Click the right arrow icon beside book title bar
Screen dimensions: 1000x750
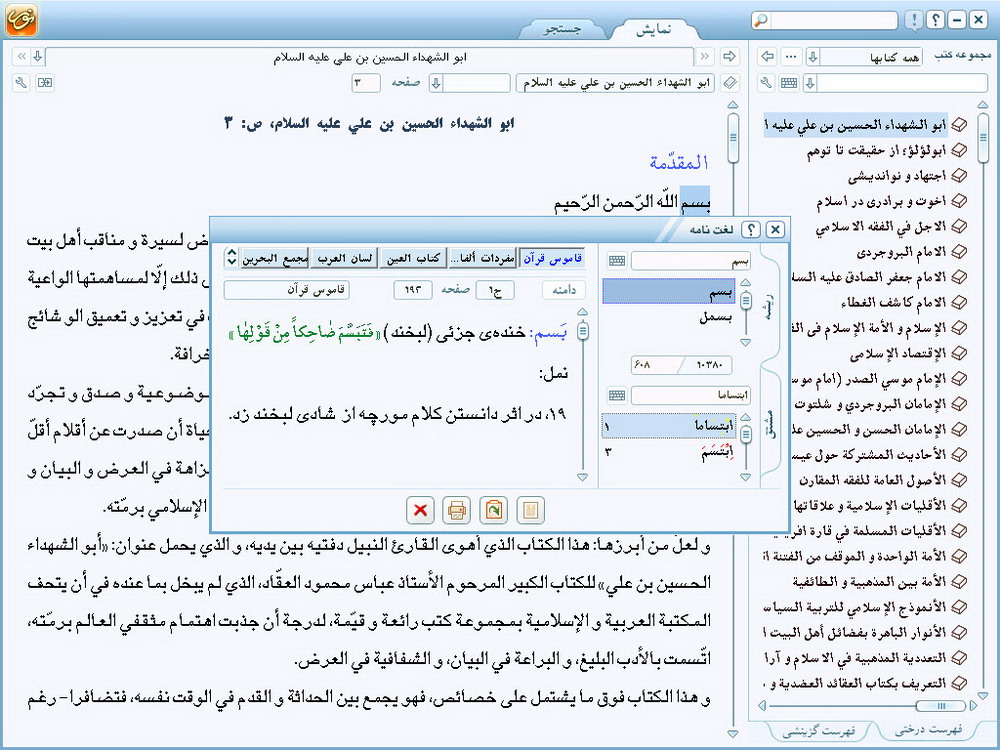(x=730, y=57)
